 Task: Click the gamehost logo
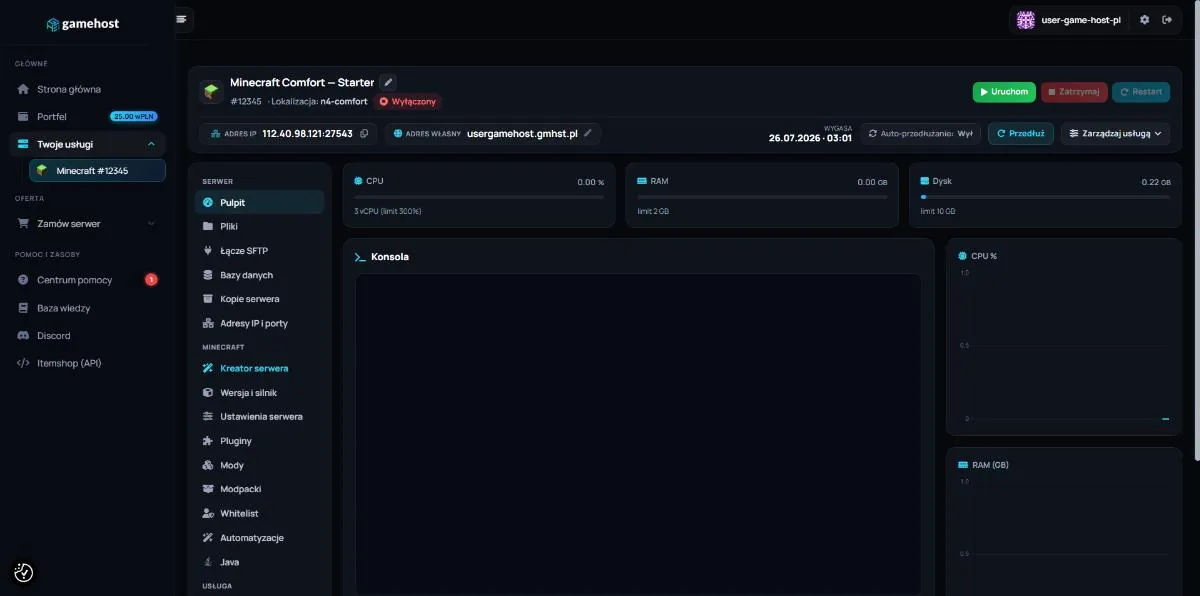(83, 24)
